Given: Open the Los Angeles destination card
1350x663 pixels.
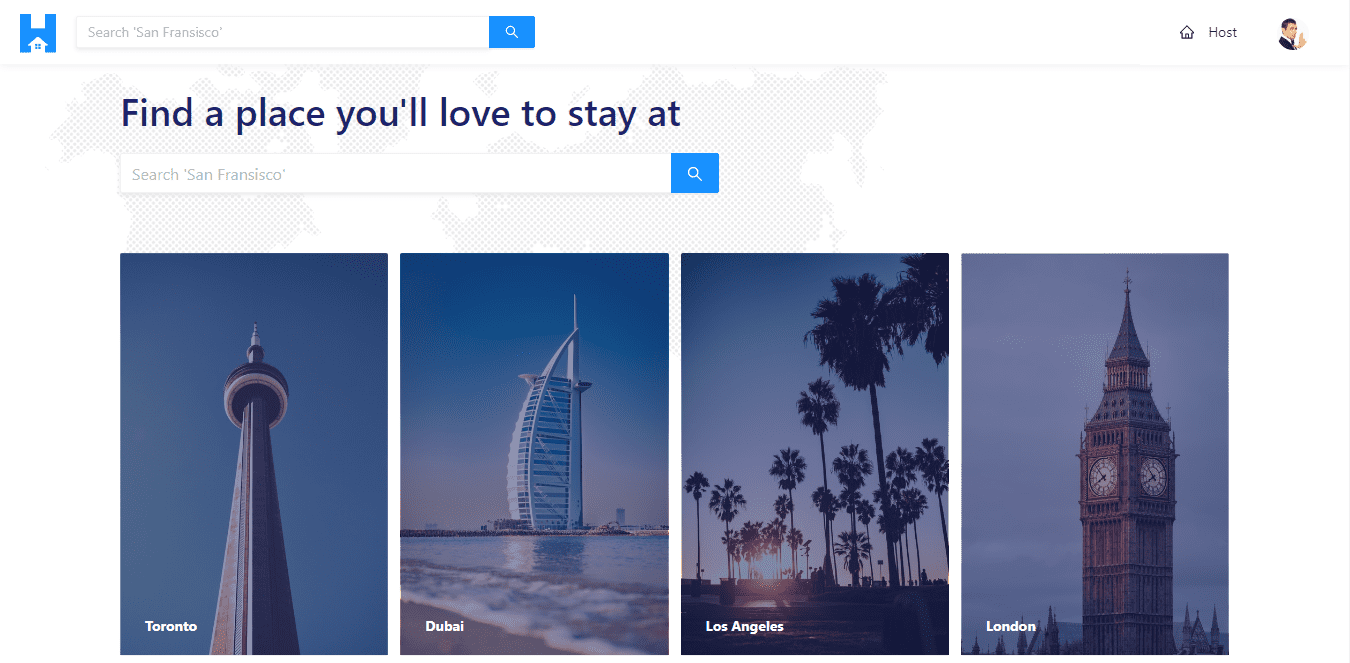Looking at the screenshot, I should coord(815,454).
